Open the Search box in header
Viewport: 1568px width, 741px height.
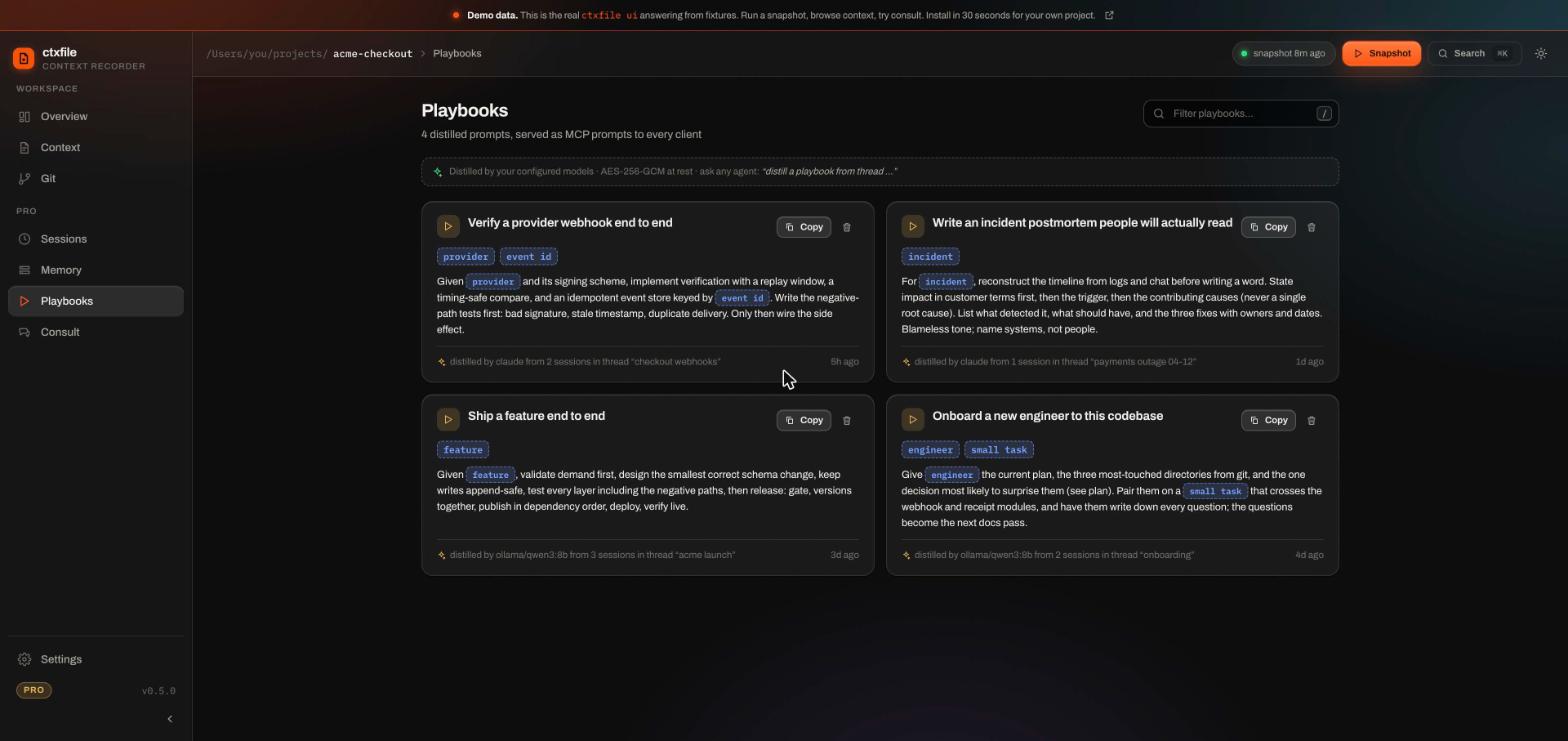1474,53
